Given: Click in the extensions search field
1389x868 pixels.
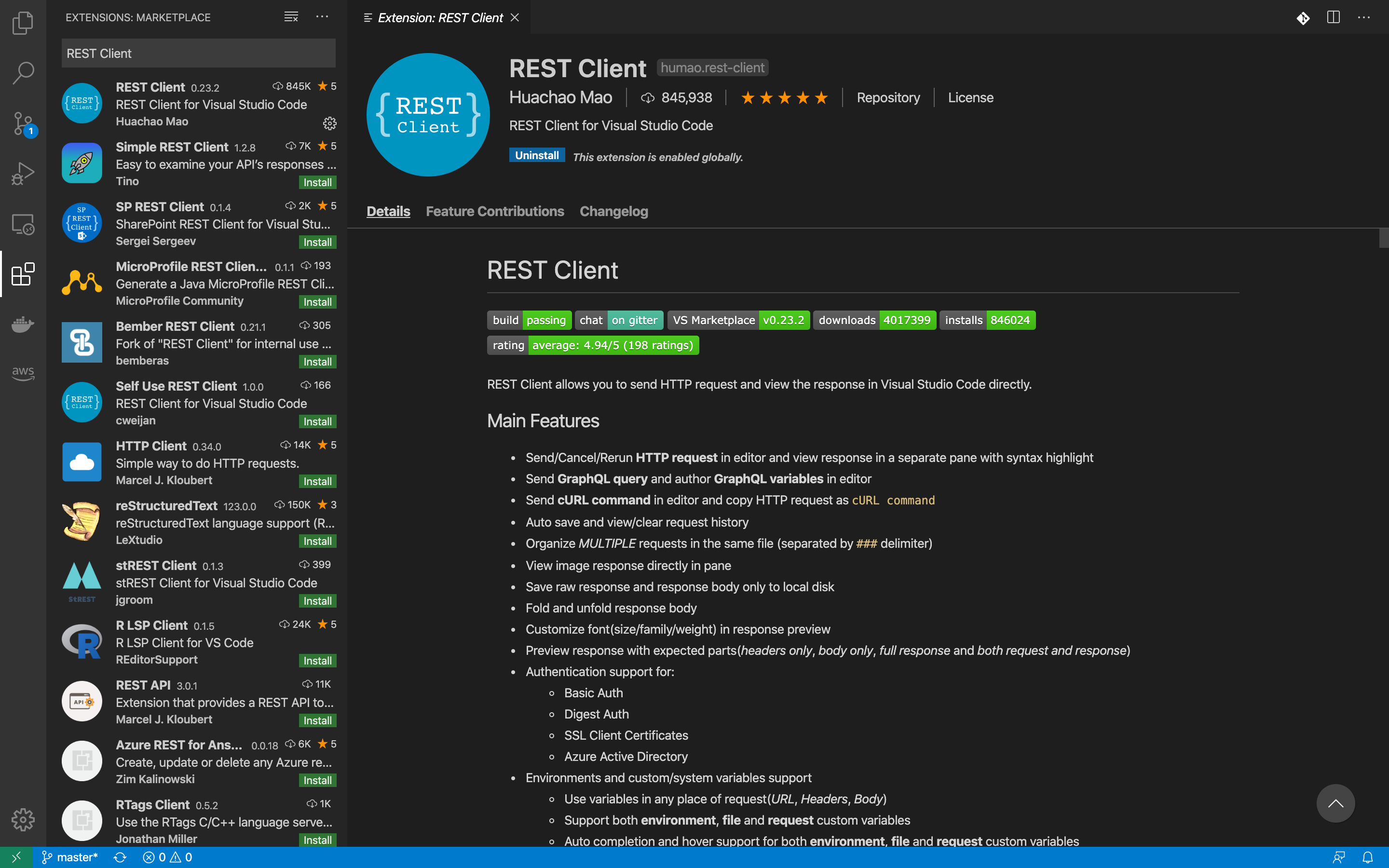Looking at the screenshot, I should [199, 54].
